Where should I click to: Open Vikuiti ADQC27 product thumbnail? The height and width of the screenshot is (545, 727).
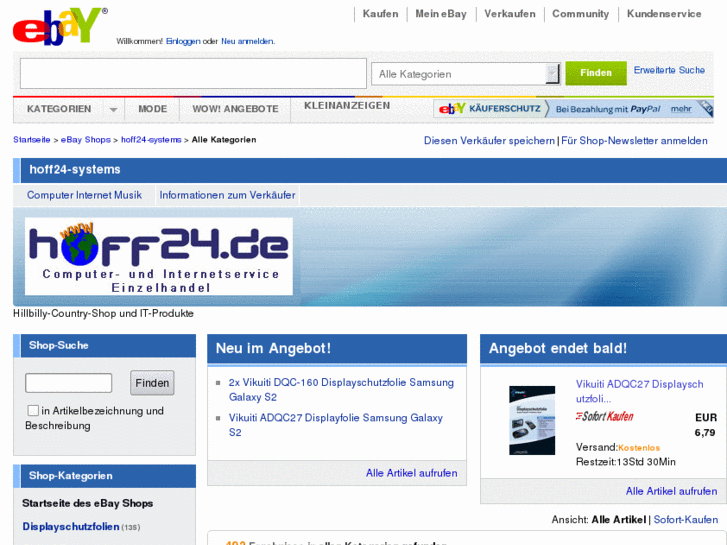pos(532,420)
